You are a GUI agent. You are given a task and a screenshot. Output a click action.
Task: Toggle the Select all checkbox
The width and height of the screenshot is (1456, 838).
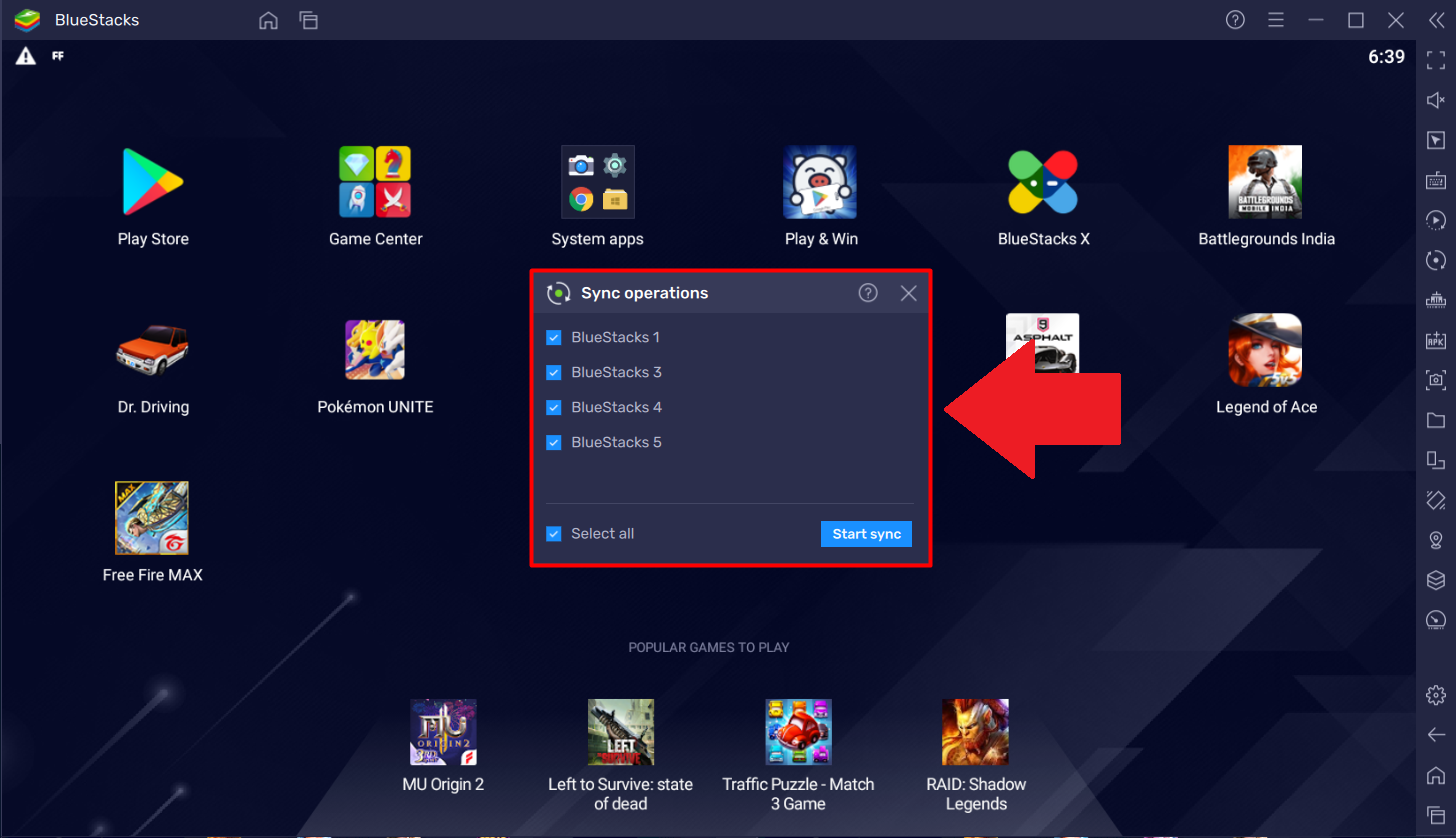pyautogui.click(x=553, y=534)
